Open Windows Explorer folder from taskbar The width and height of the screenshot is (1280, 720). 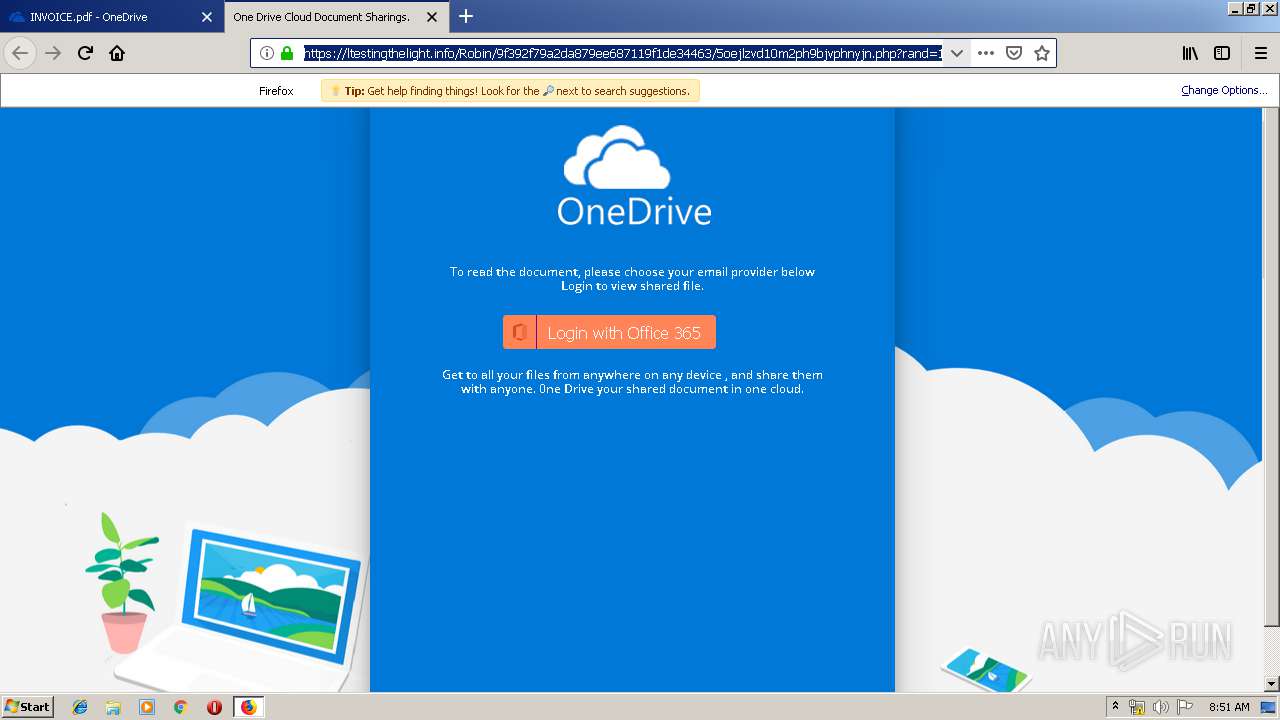(x=113, y=707)
